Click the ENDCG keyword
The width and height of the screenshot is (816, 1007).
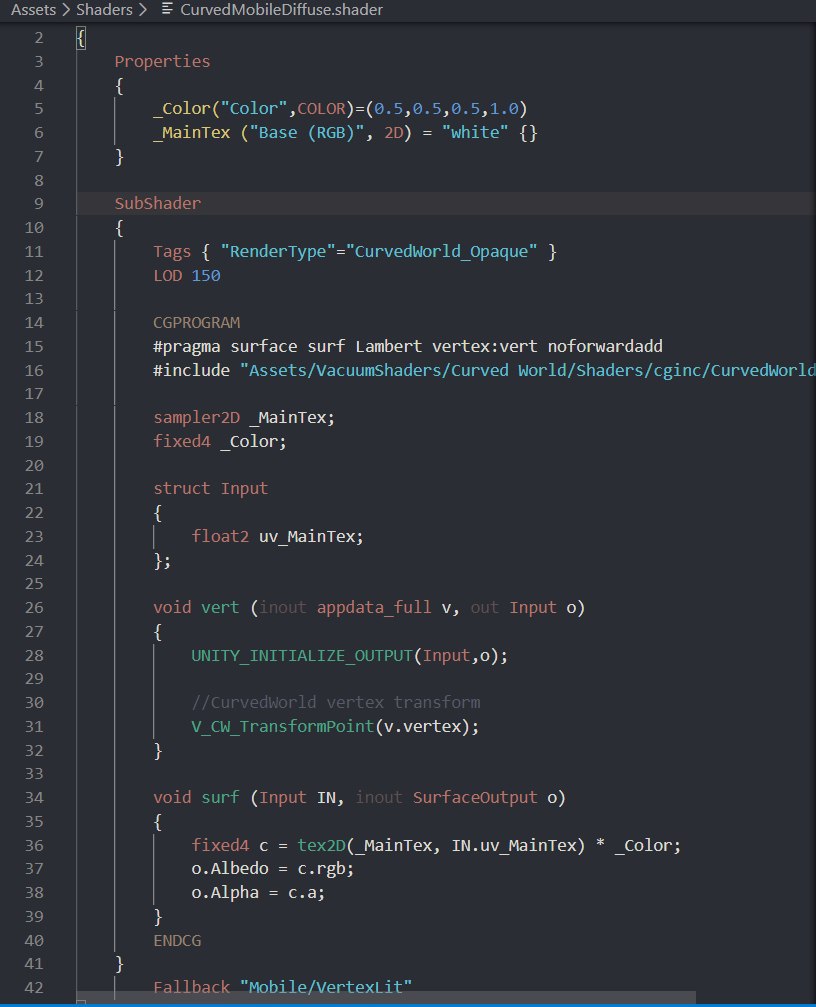click(177, 940)
